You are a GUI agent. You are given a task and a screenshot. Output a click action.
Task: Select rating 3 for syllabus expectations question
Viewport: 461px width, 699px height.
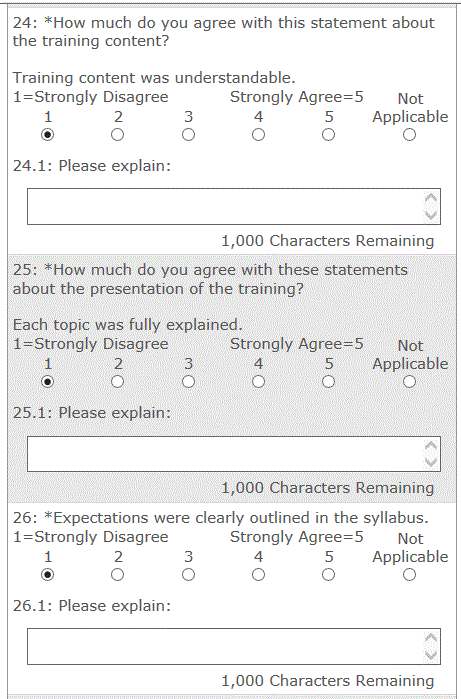click(x=188, y=575)
